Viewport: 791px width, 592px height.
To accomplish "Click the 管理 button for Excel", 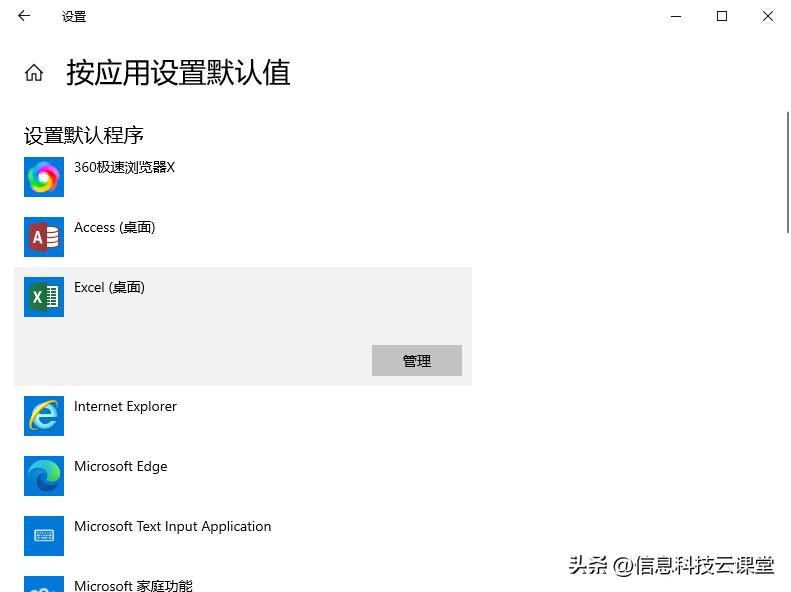I will coord(417,361).
